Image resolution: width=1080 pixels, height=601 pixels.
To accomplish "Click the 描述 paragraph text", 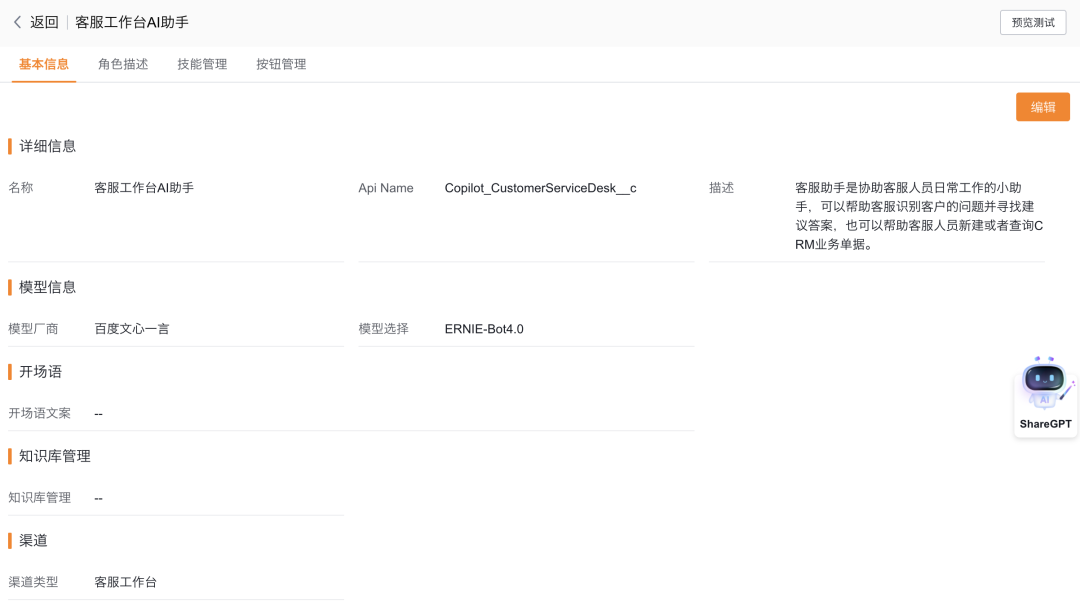I will click(918, 216).
